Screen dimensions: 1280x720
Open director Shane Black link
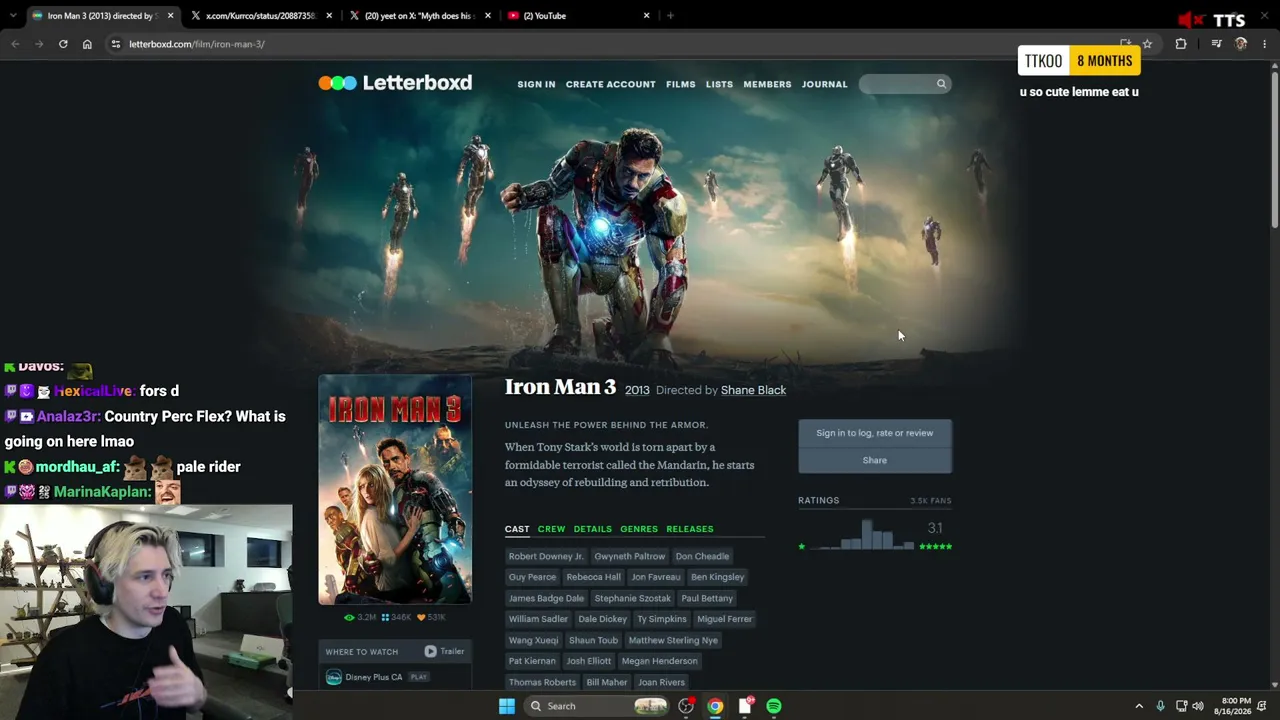[753, 390]
